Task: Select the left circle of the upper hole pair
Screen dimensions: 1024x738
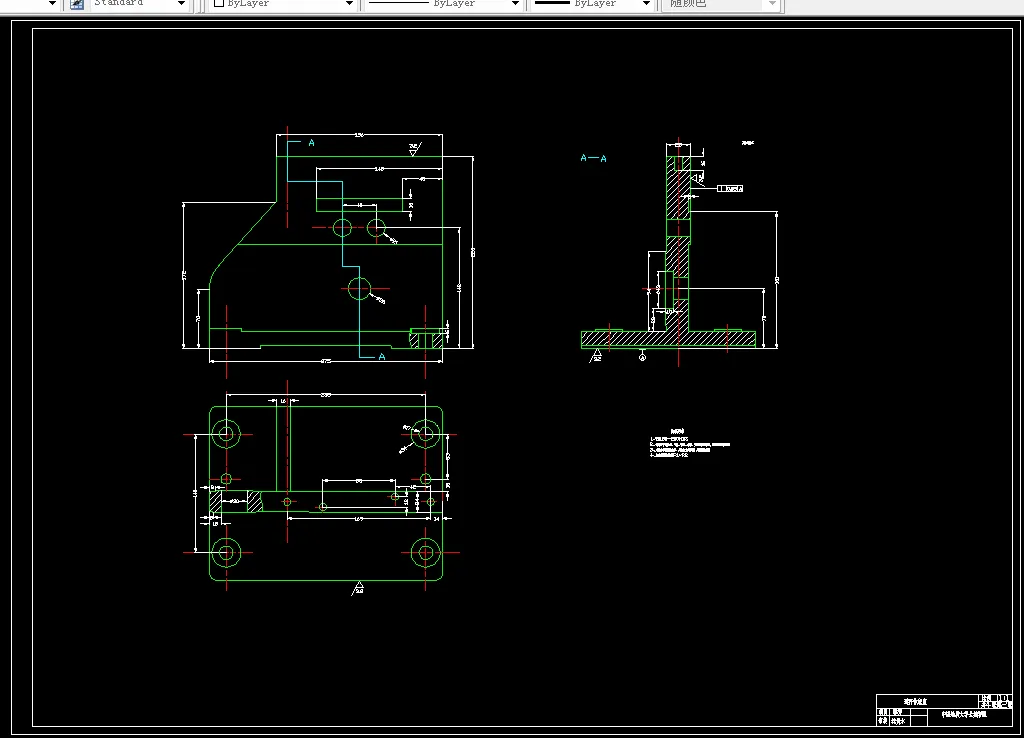Action: click(342, 228)
